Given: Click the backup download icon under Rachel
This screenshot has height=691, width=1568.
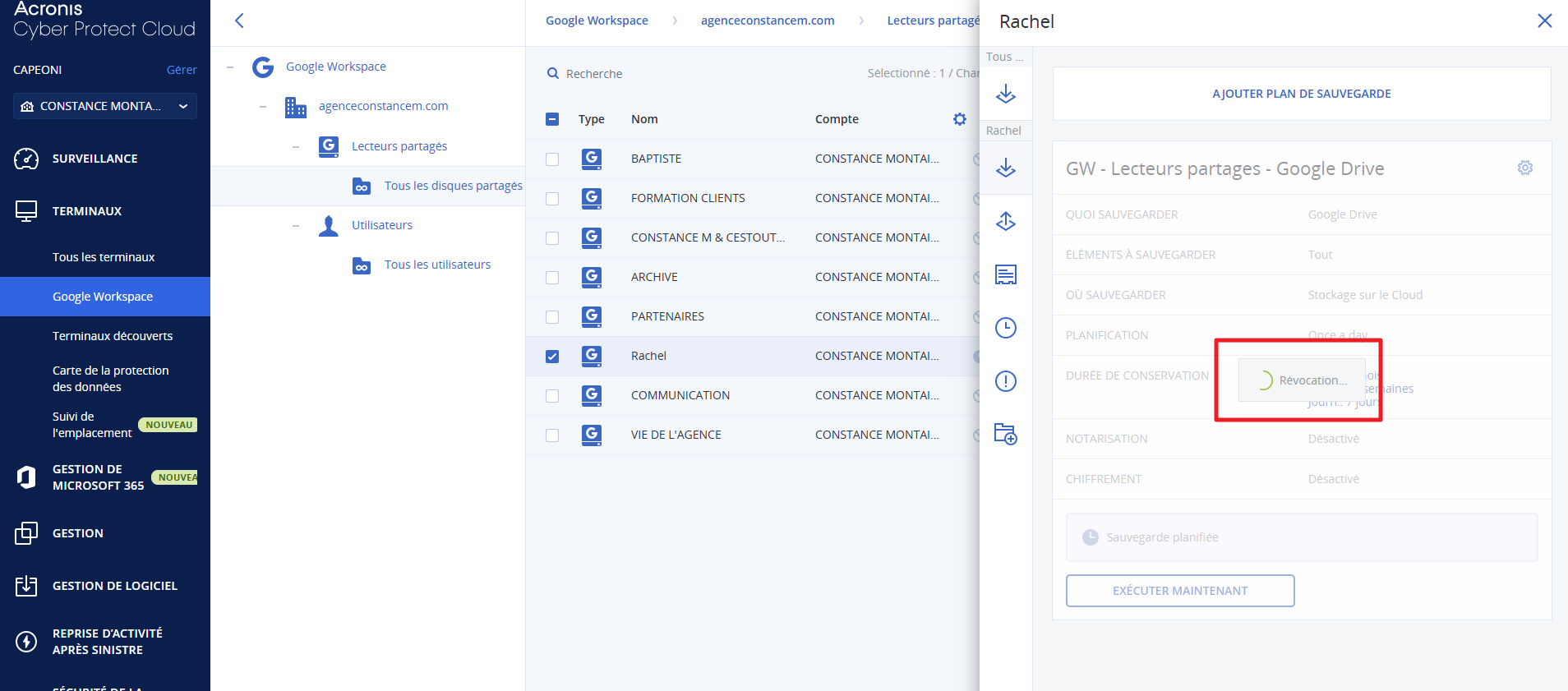Looking at the screenshot, I should coord(1006,168).
